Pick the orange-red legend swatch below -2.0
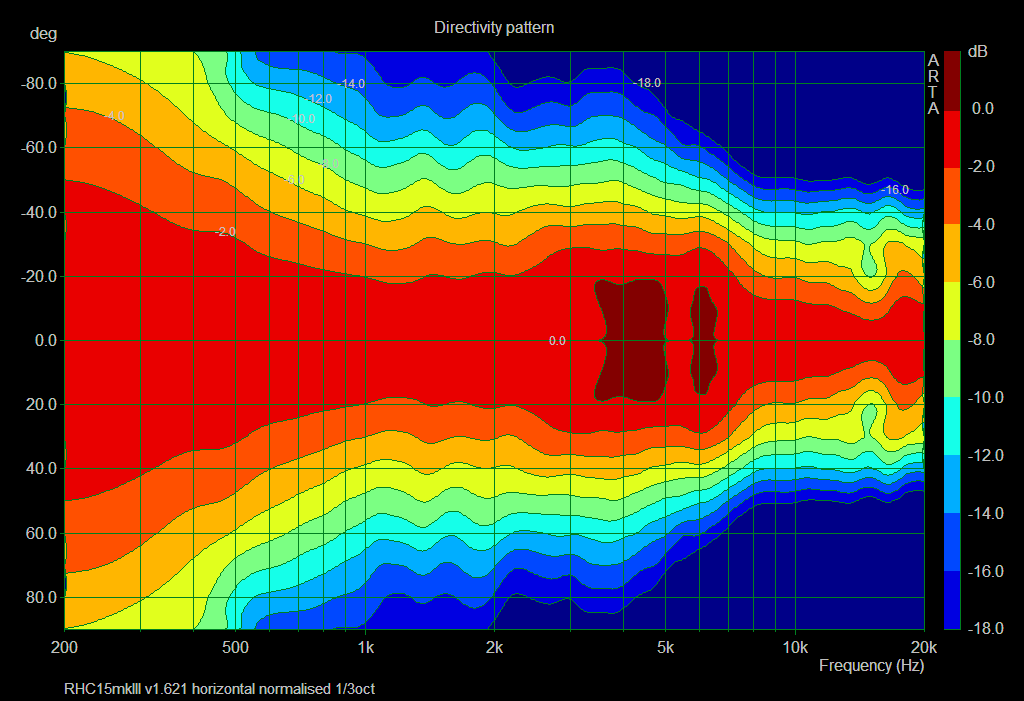The height and width of the screenshot is (701, 1024). [952, 196]
